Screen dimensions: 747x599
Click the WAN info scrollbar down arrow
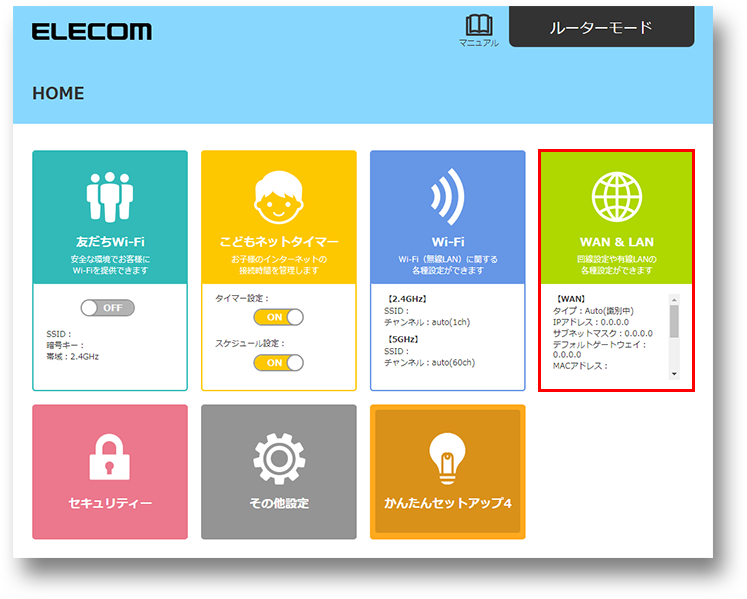[x=674, y=374]
